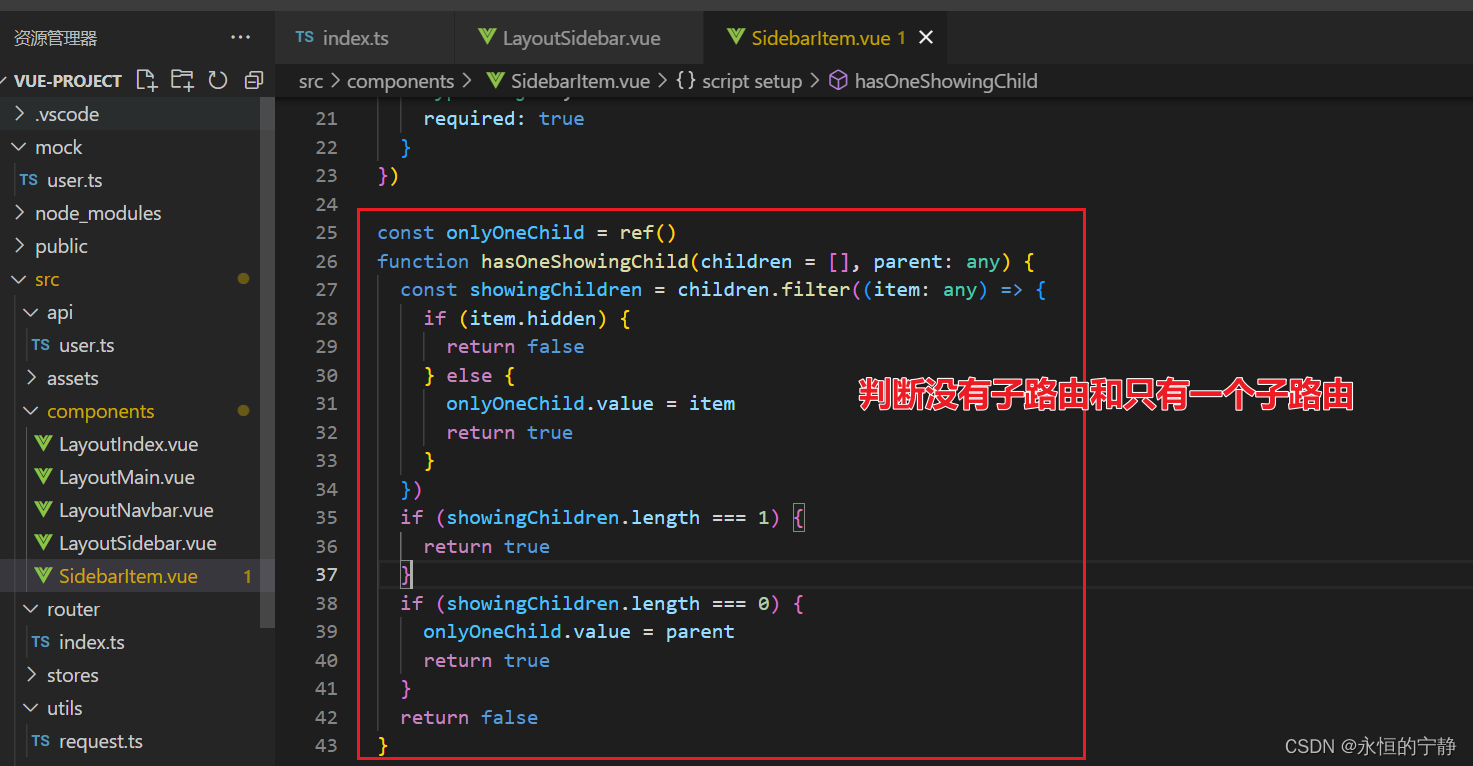Open LayoutSidebar.vue in explorer tree
The height and width of the screenshot is (766, 1473).
pos(137,543)
